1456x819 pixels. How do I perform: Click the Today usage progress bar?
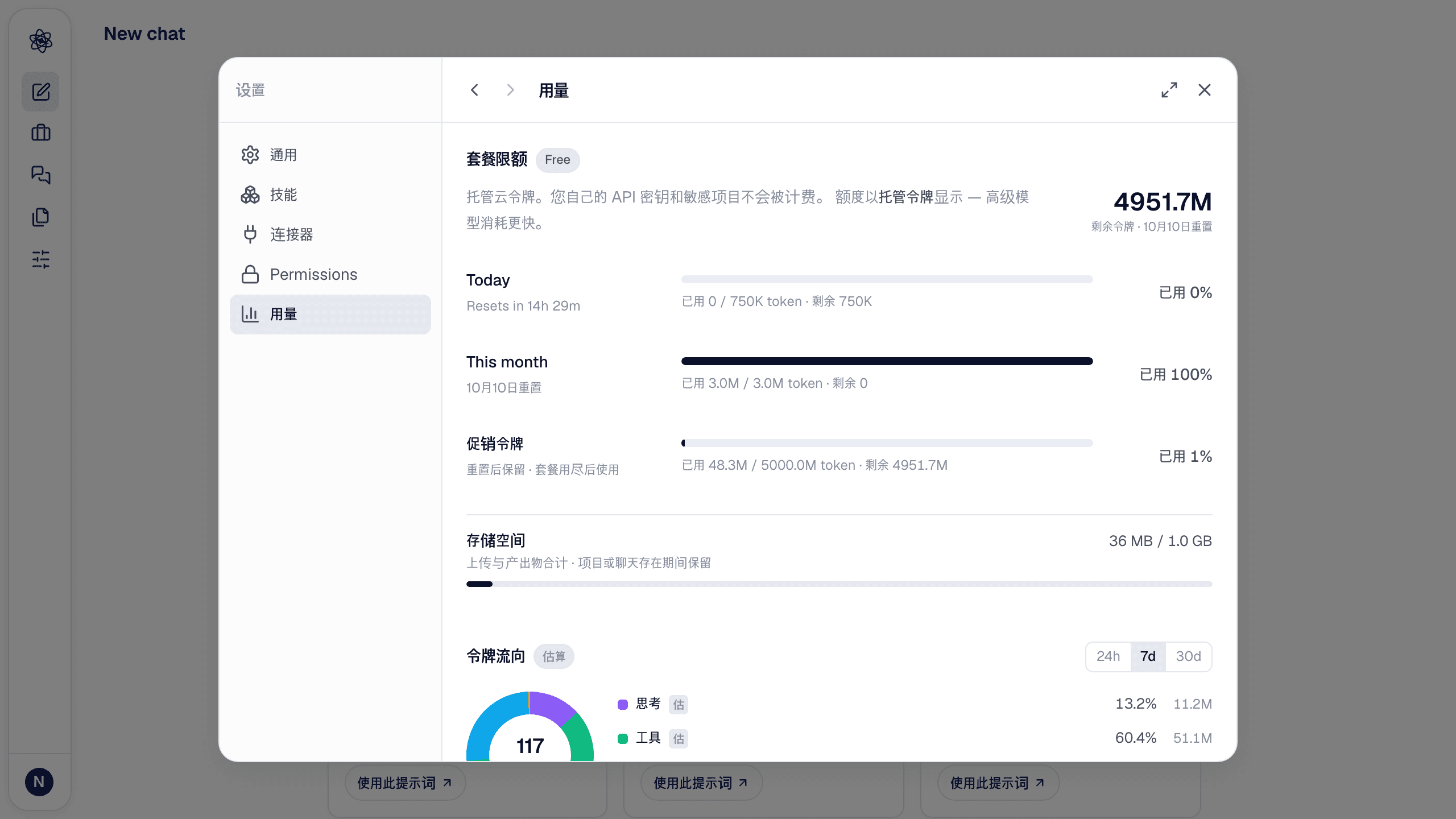click(x=887, y=279)
